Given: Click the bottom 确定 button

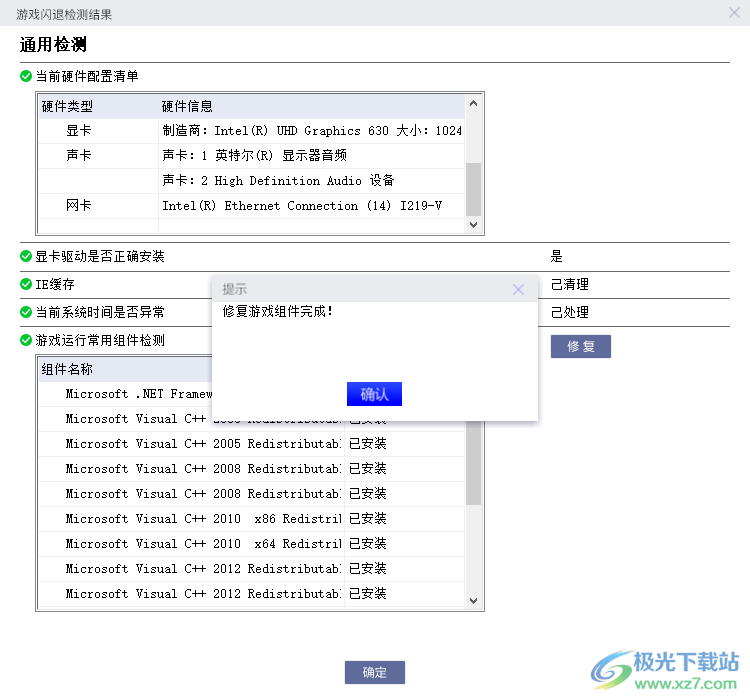Looking at the screenshot, I should tap(375, 672).
